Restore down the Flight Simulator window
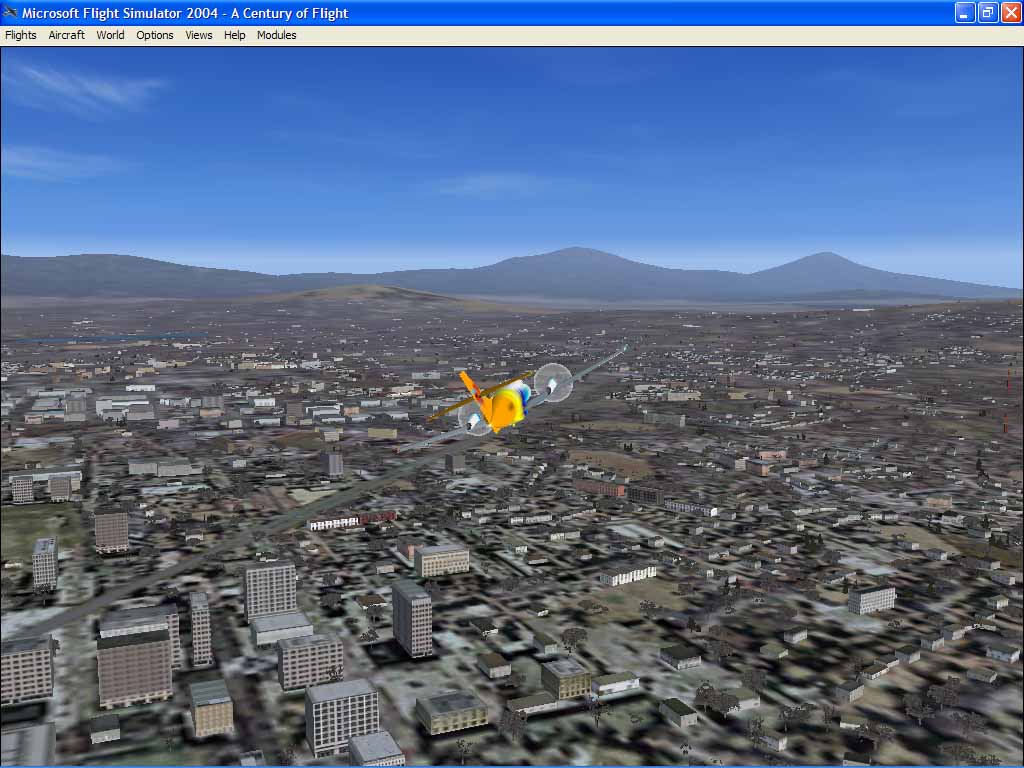 [987, 12]
